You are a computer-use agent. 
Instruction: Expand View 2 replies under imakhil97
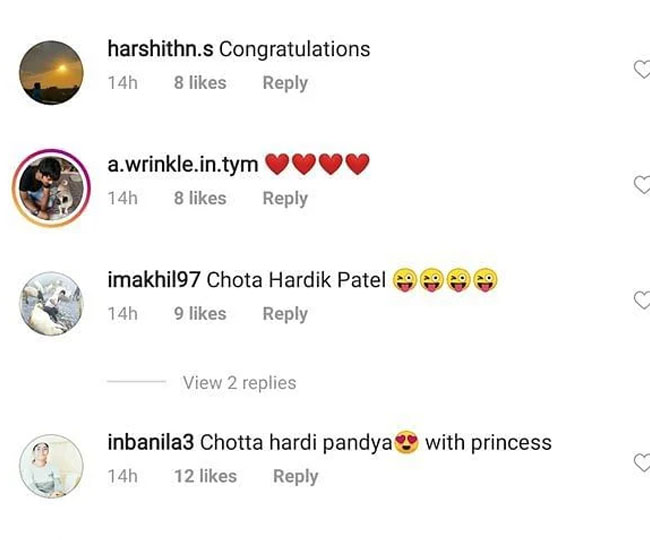pyautogui.click(x=240, y=383)
